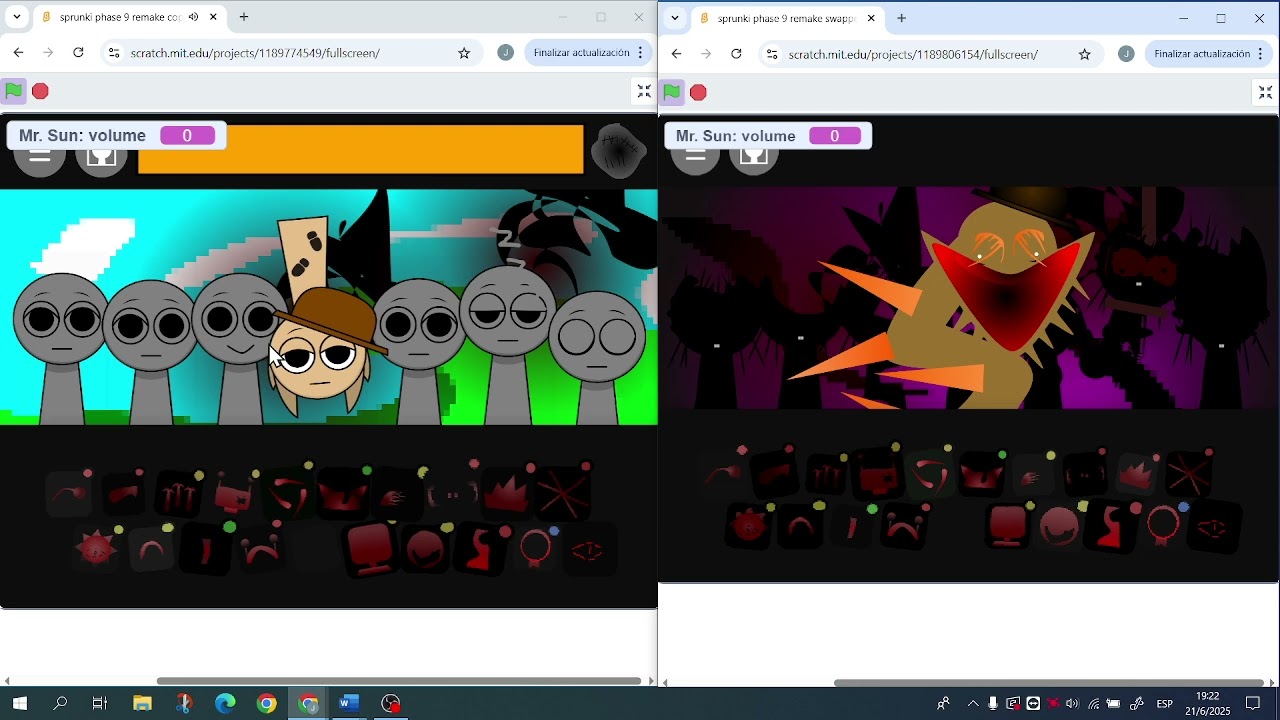
Task: Exit fullscreen mode in the left Scratch window
Action: 645,92
